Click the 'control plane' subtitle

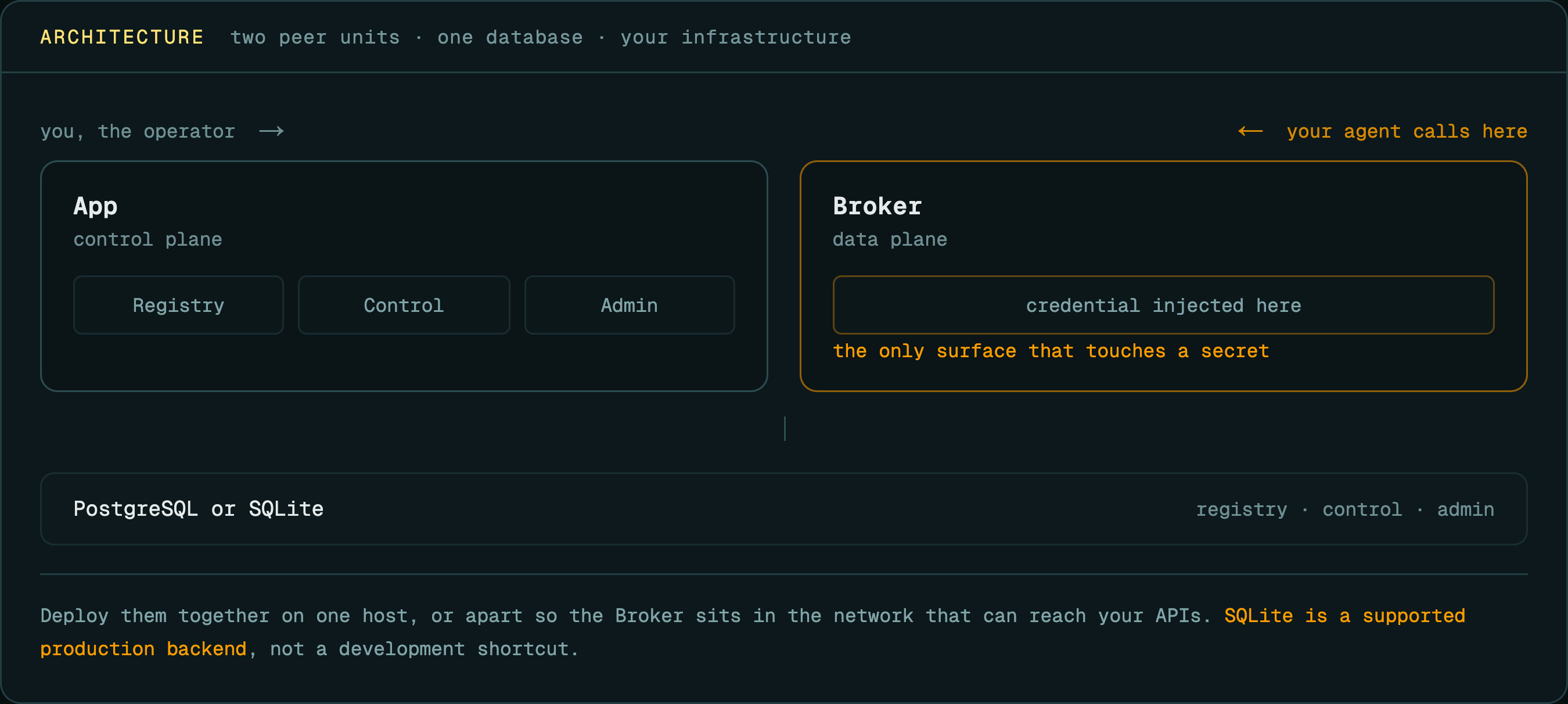click(148, 240)
